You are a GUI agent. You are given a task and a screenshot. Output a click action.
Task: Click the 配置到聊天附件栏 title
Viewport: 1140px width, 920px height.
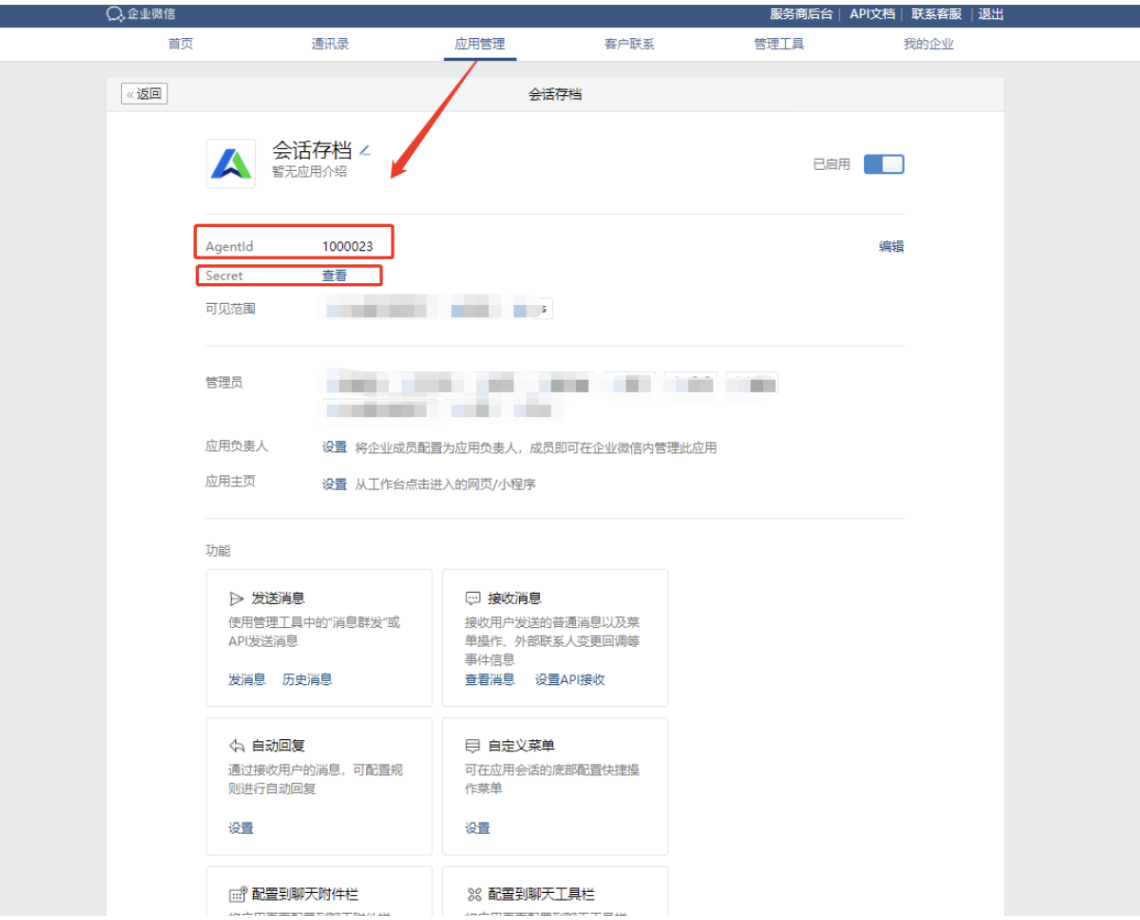pos(305,895)
